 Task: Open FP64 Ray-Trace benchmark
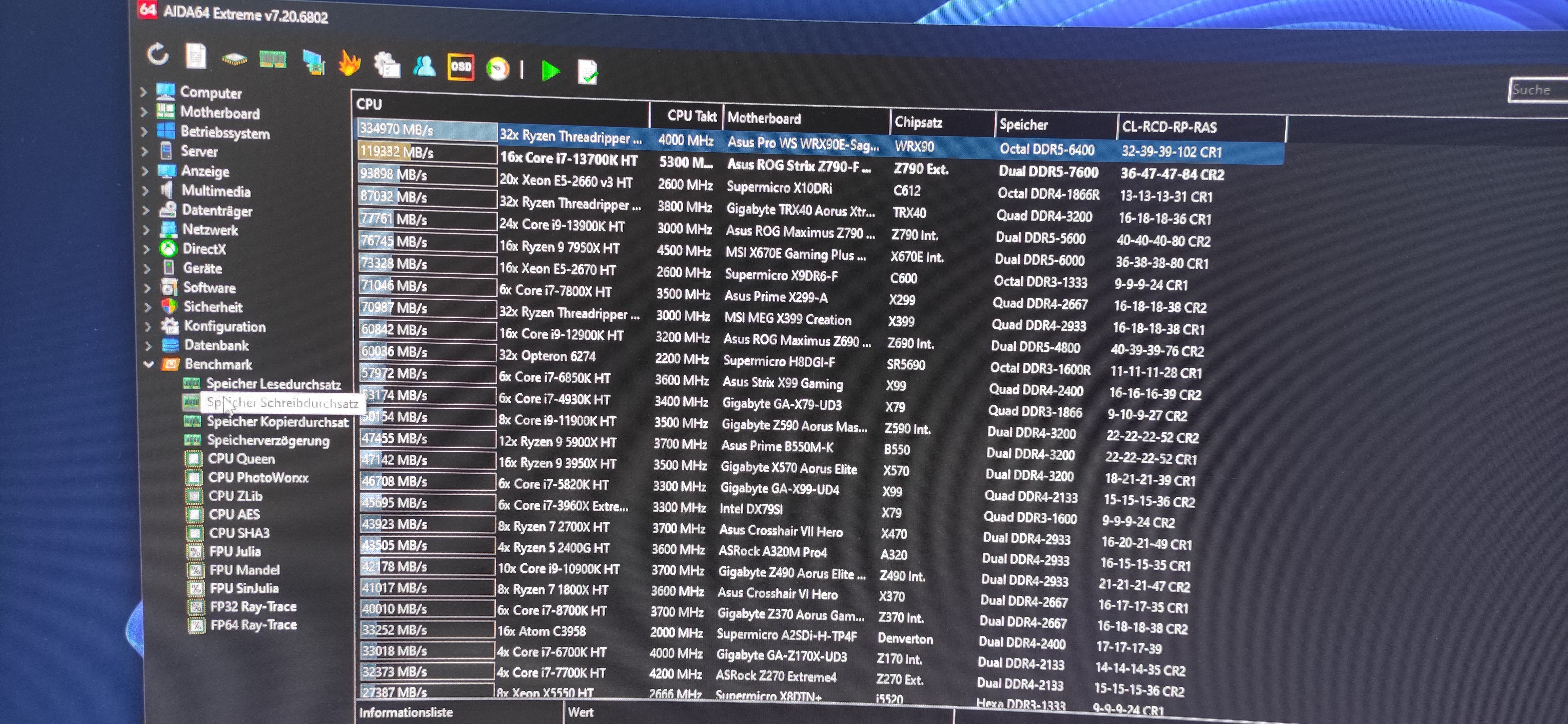[254, 625]
